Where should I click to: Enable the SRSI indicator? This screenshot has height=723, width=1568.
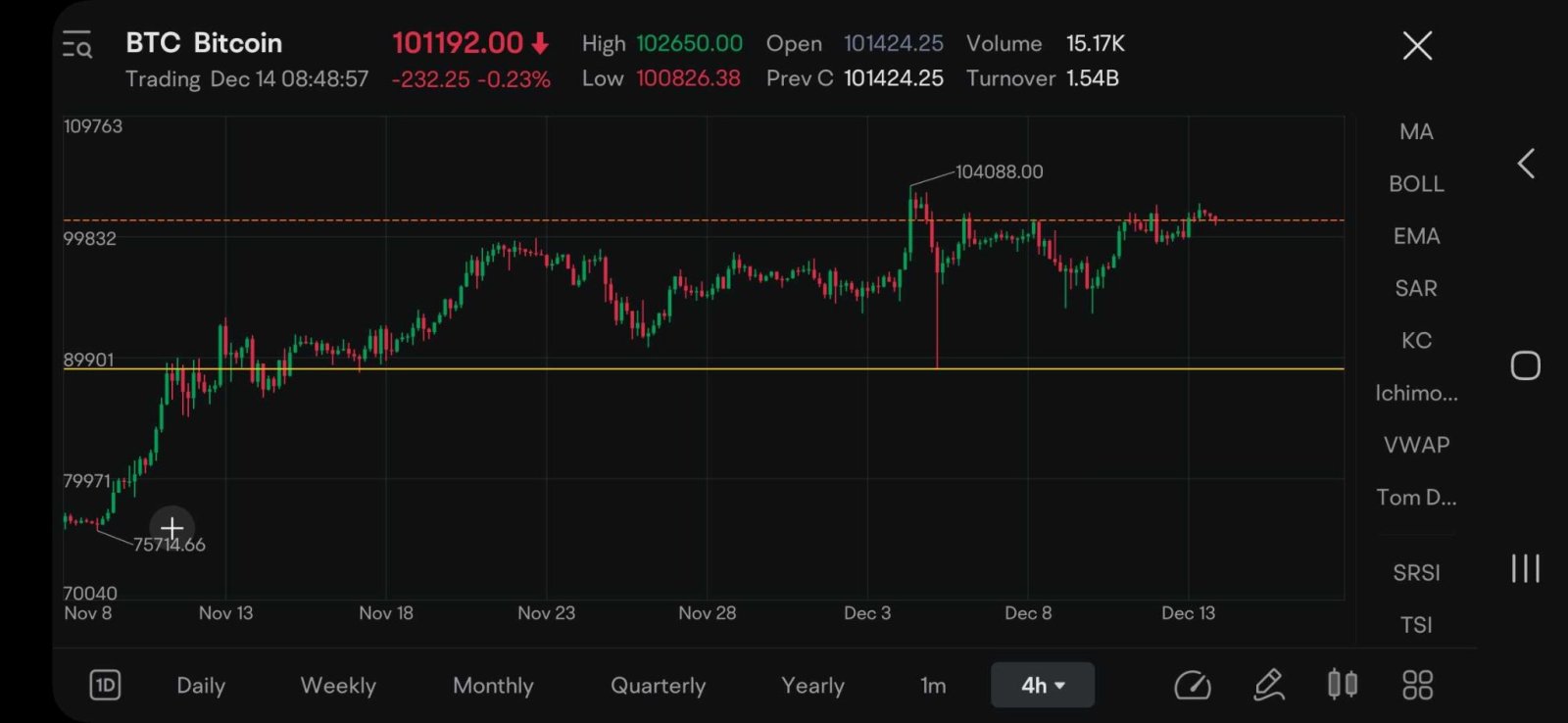pos(1416,572)
